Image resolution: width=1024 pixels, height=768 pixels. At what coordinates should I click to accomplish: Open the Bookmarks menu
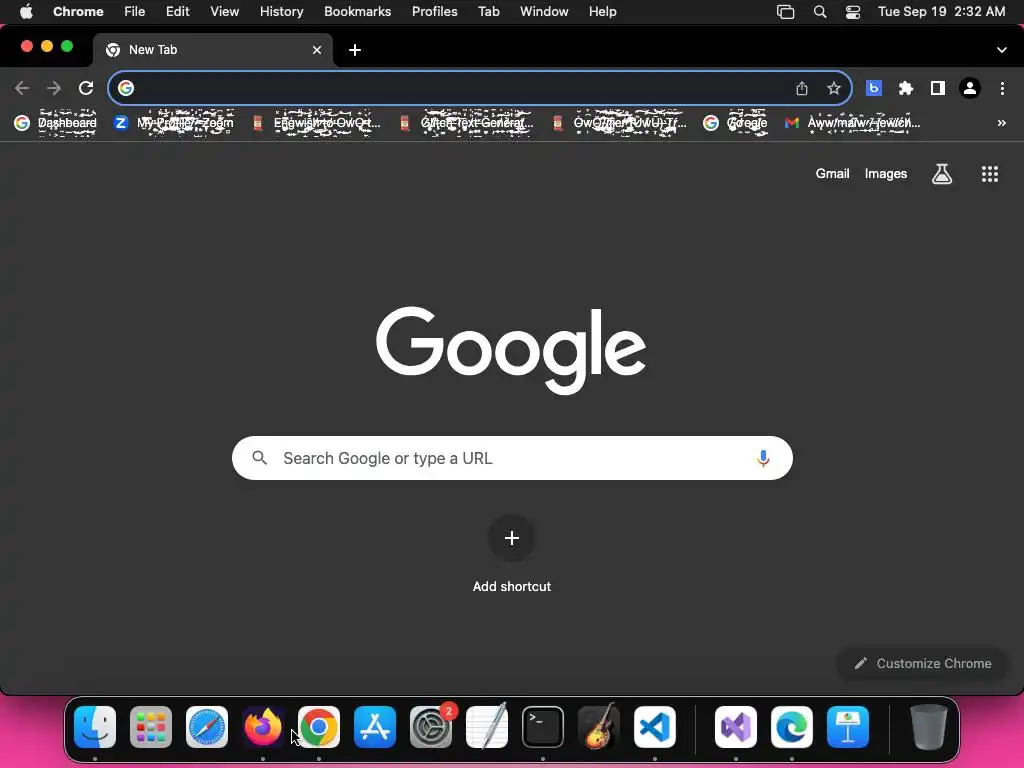tap(358, 12)
